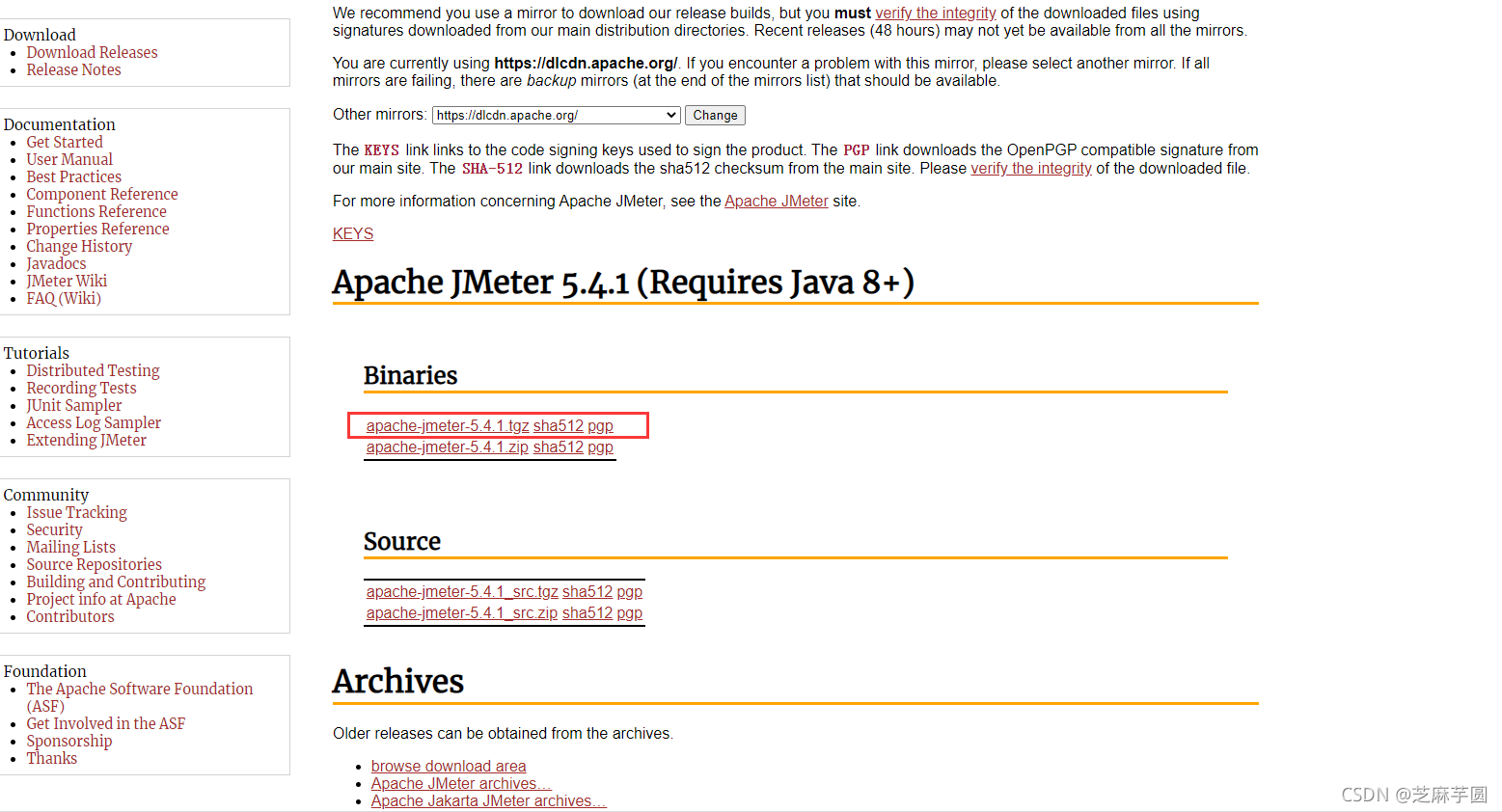The image size is (1502, 812).
Task: Open Properties Reference page
Action: pos(97,229)
